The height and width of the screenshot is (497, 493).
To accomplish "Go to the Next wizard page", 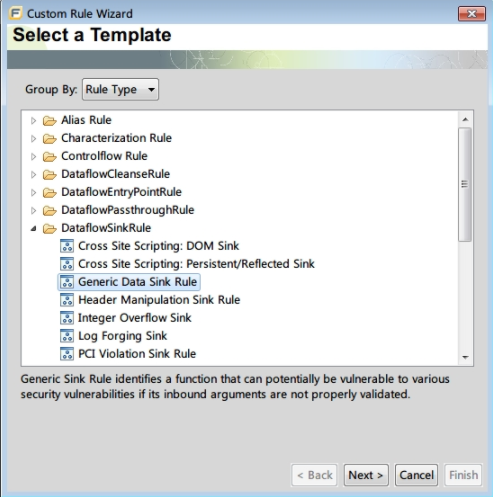I will (x=366, y=475).
